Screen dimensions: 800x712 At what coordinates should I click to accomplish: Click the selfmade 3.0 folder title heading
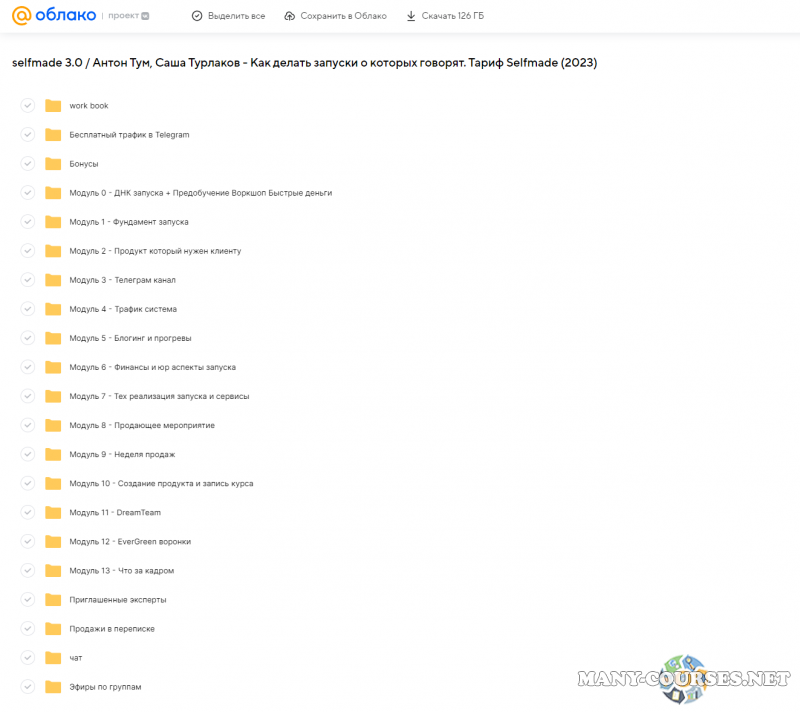305,63
